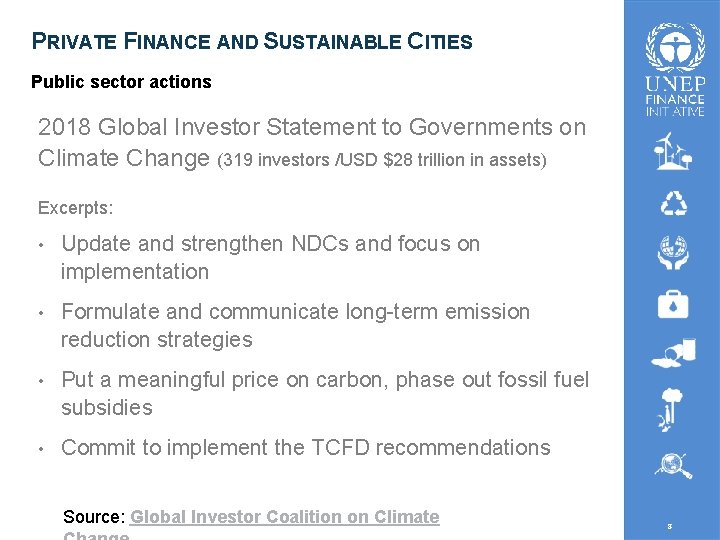Select the Public sector actions subtitle
This screenshot has height=540, width=720.
(121, 82)
